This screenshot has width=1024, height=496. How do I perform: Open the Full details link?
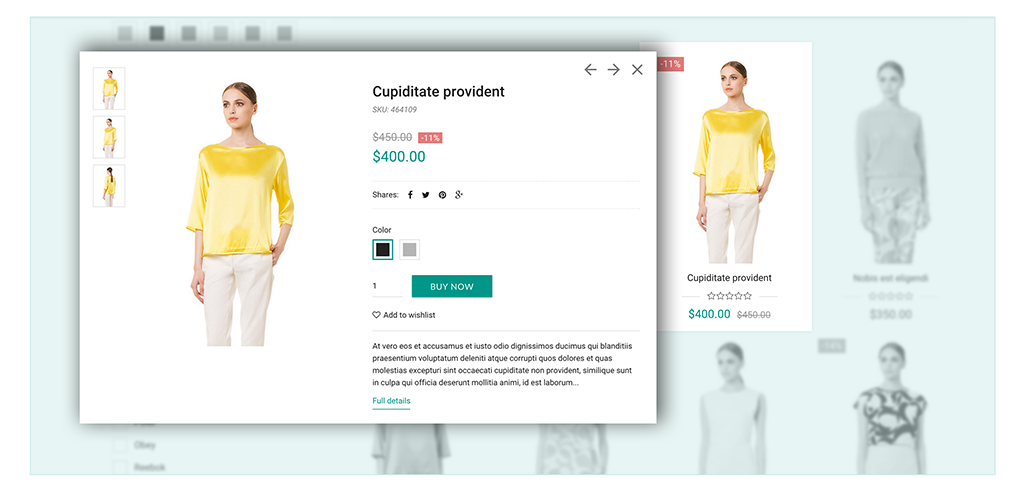pyautogui.click(x=391, y=401)
